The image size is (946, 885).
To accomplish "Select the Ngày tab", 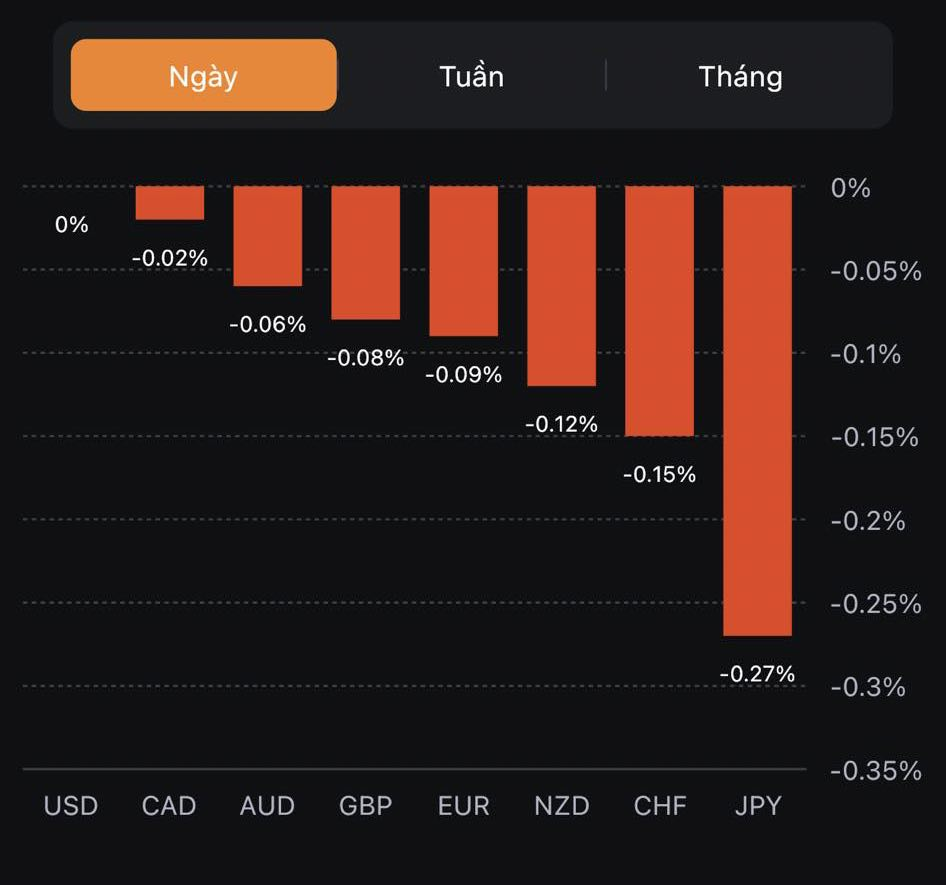I will click(203, 76).
